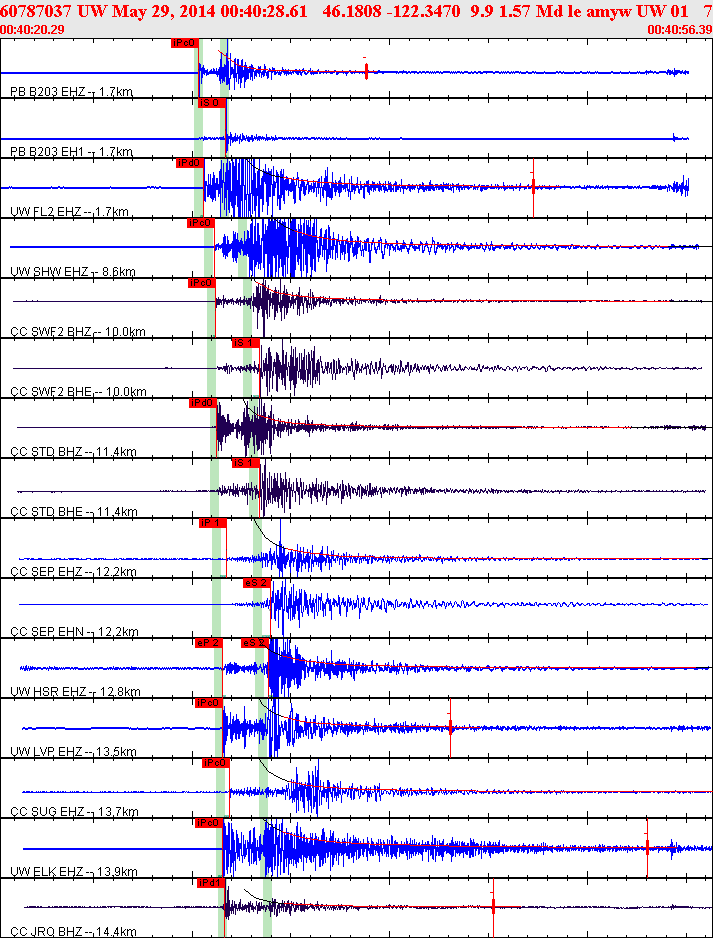Click the 'CC STD BHZ -- 11.4km' trace label
Image resolution: width=713 pixels, height=938 pixels.
pyautogui.click(x=74, y=452)
